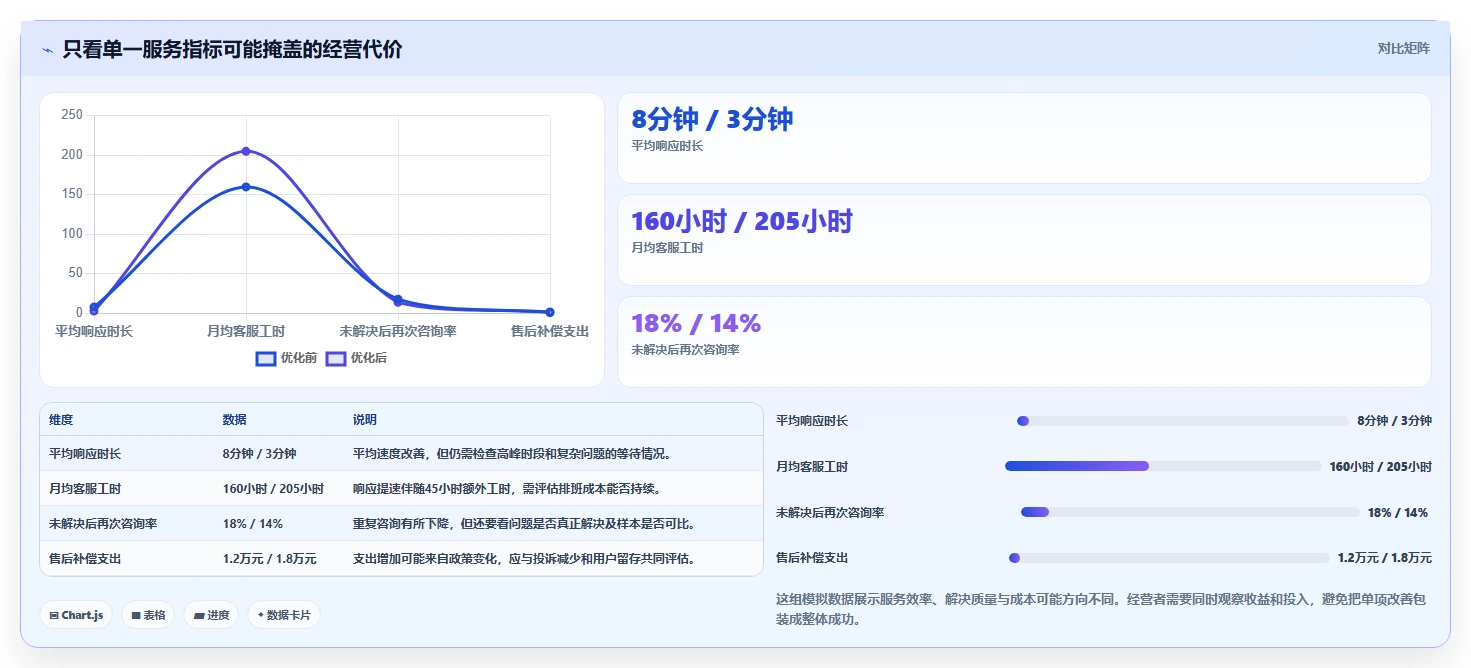Click the x-axis label 未解决后再次咨询率

(398, 331)
